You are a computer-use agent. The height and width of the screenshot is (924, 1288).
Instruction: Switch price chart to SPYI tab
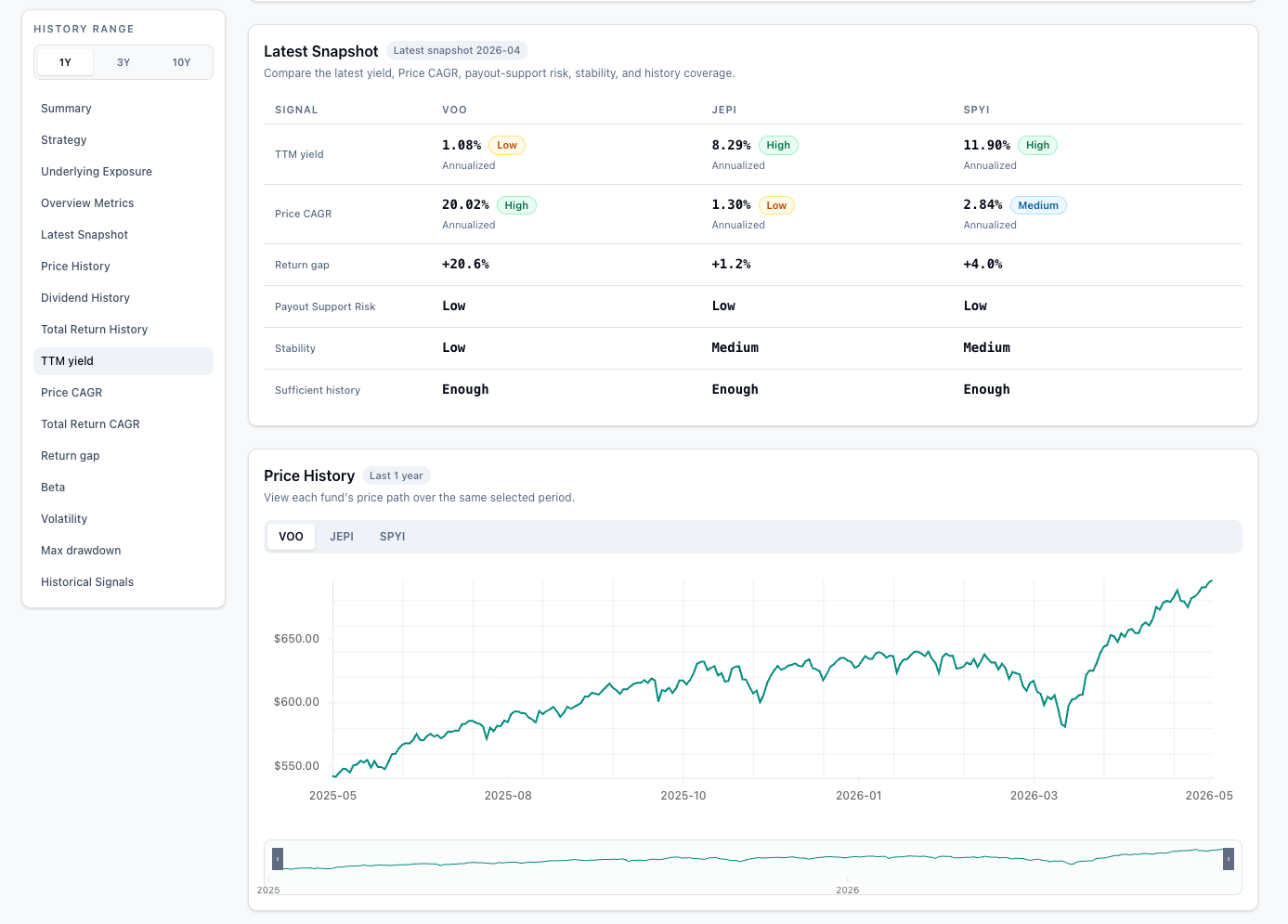click(x=393, y=537)
